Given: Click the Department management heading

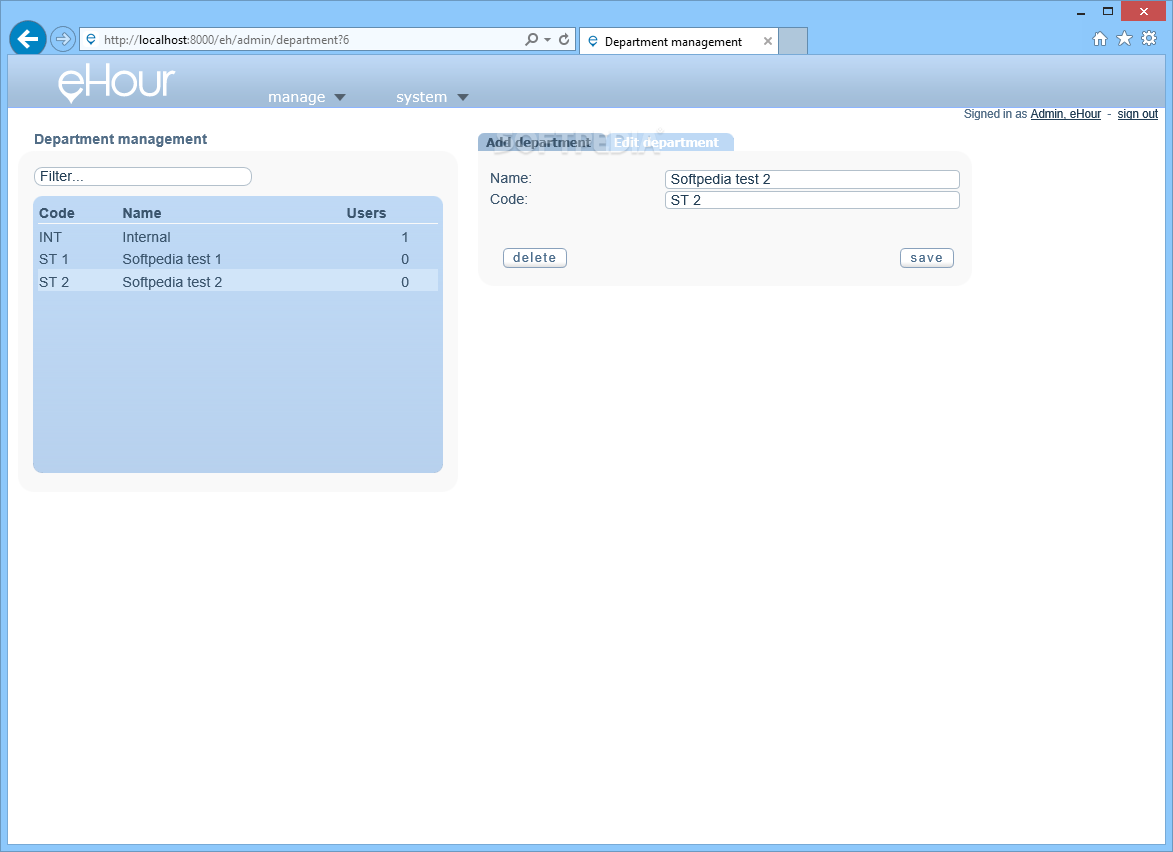Looking at the screenshot, I should coord(120,139).
